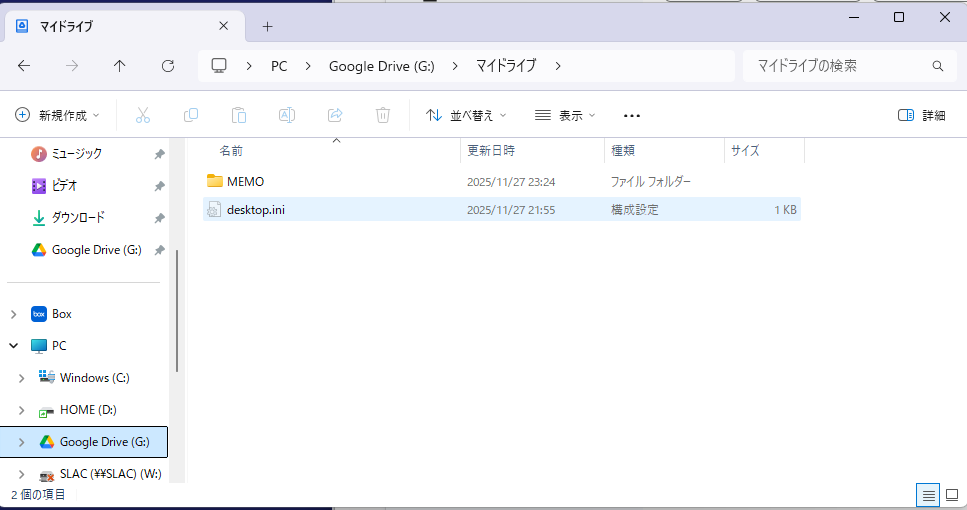Collapse the PC tree node
Screen dimensions: 967x510
point(14,346)
